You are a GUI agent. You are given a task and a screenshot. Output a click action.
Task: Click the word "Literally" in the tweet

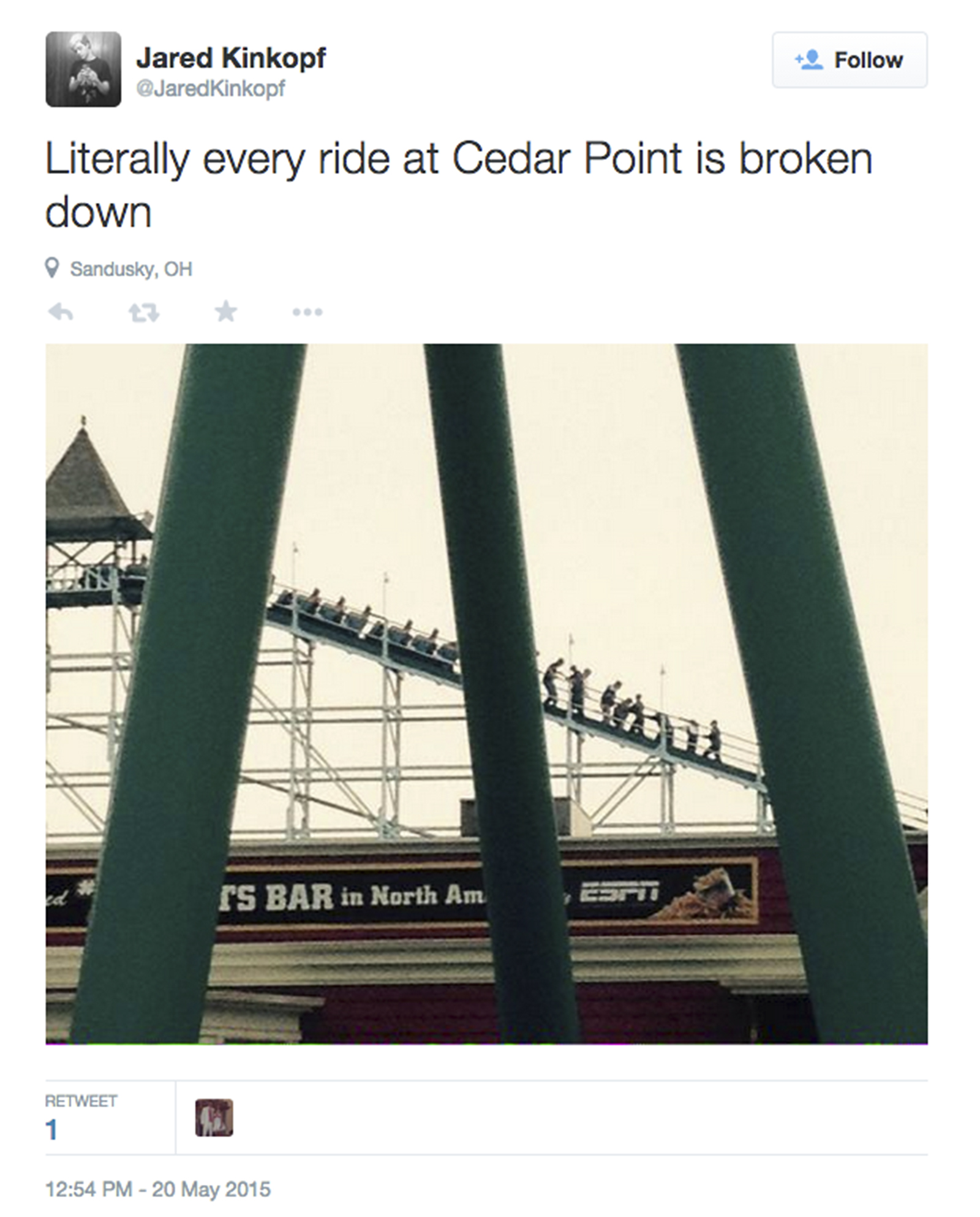click(118, 160)
